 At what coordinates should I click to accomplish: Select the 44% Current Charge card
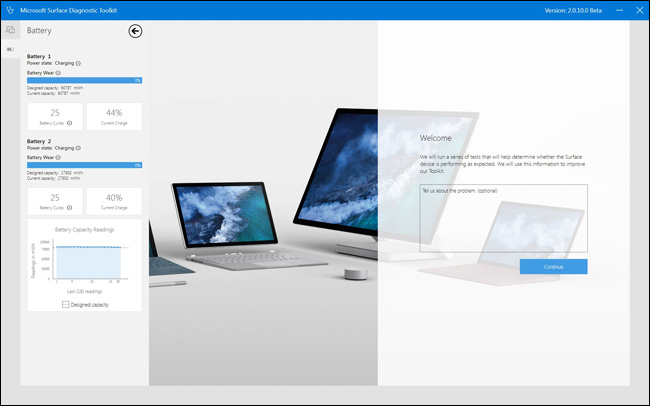click(114, 117)
